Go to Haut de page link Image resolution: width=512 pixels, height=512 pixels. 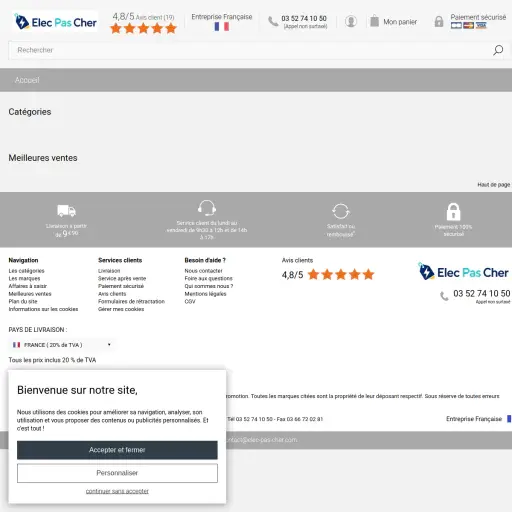[494, 185]
